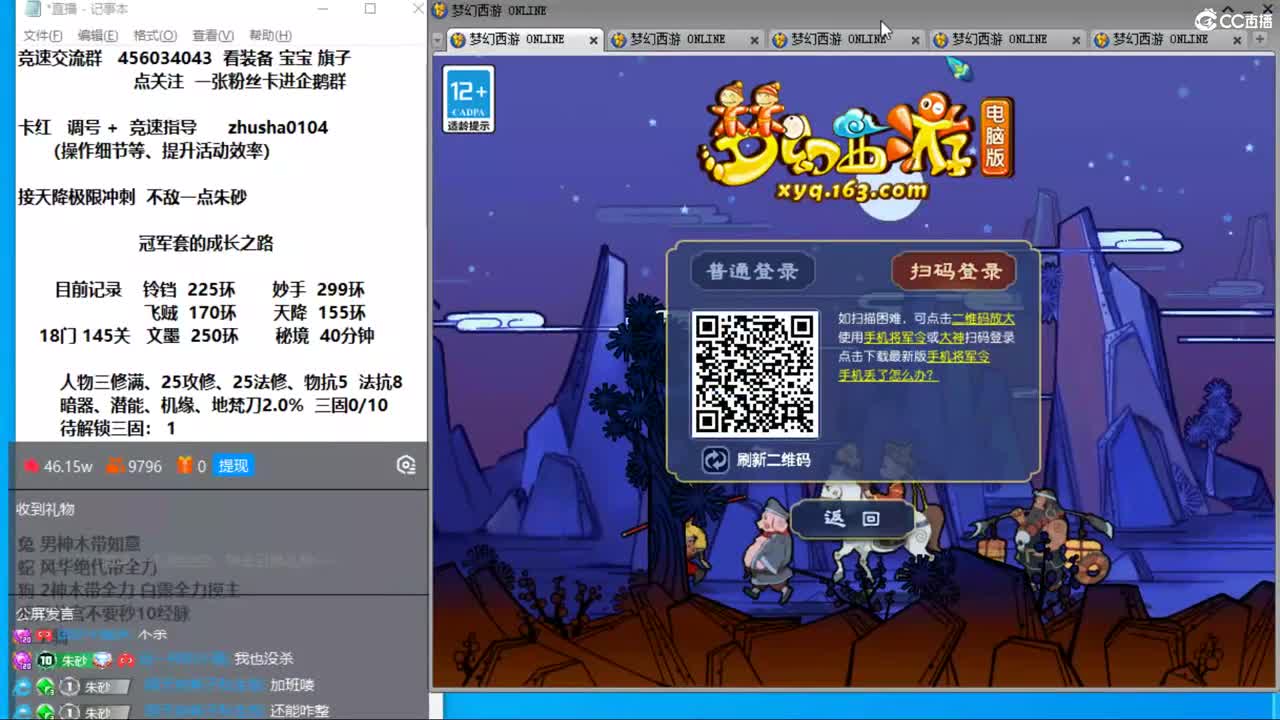Click the 18门 145关 record in Notepad

tap(85, 336)
